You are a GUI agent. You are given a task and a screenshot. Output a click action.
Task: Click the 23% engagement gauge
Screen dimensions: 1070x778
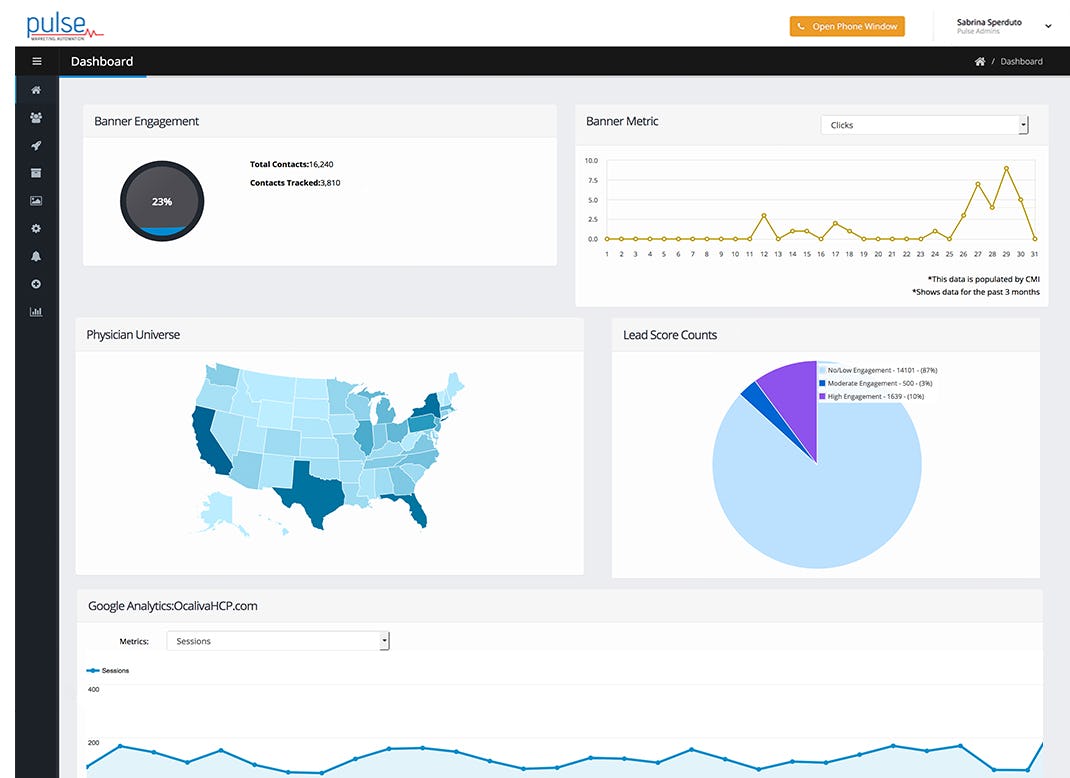coord(162,201)
